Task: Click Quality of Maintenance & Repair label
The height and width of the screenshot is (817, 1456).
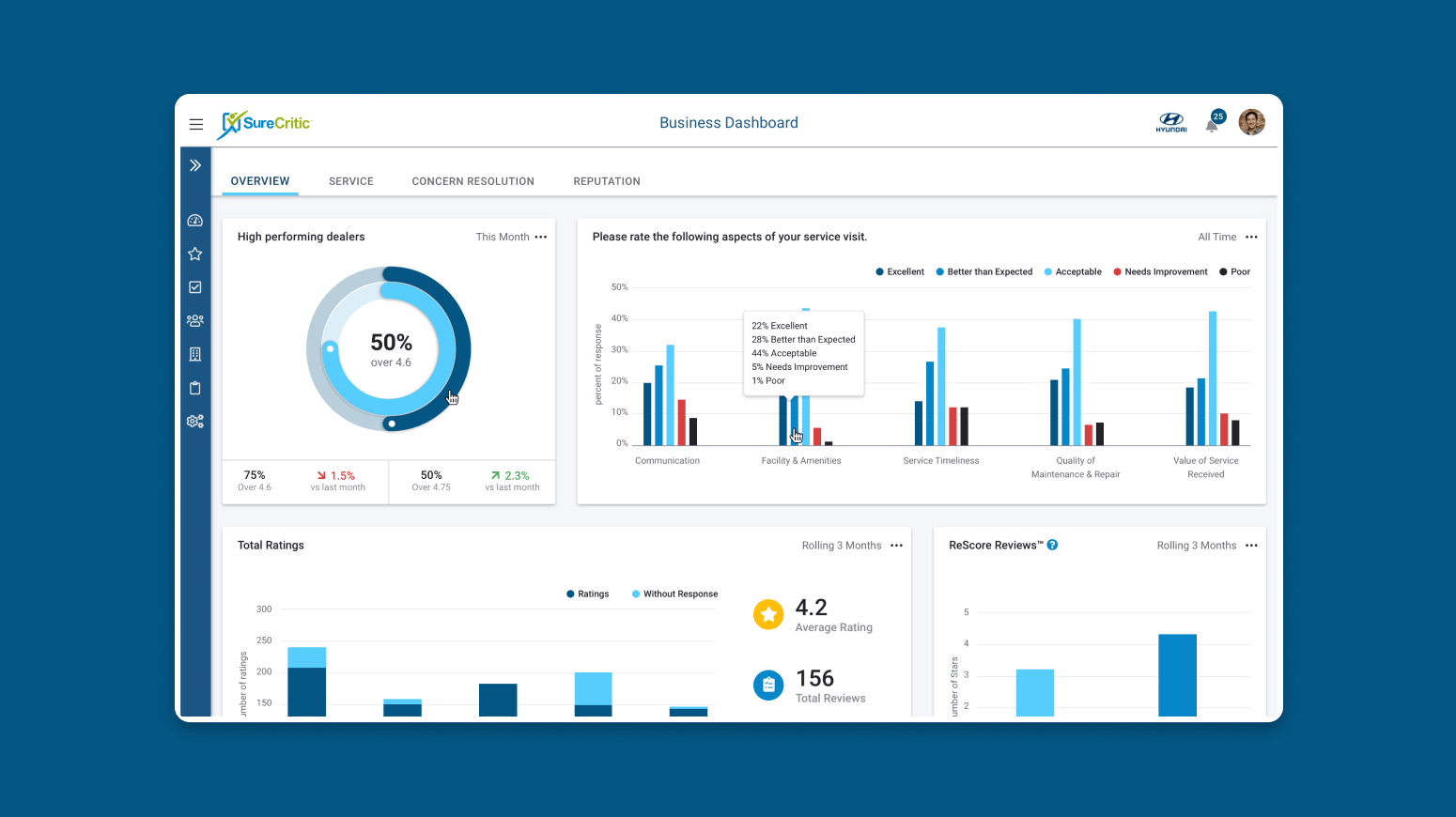Action: click(1076, 468)
